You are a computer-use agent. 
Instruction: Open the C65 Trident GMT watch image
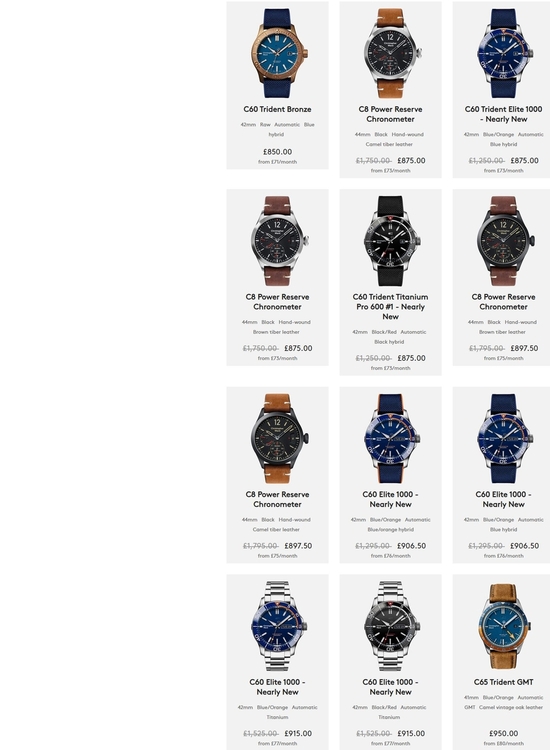pyautogui.click(x=504, y=626)
